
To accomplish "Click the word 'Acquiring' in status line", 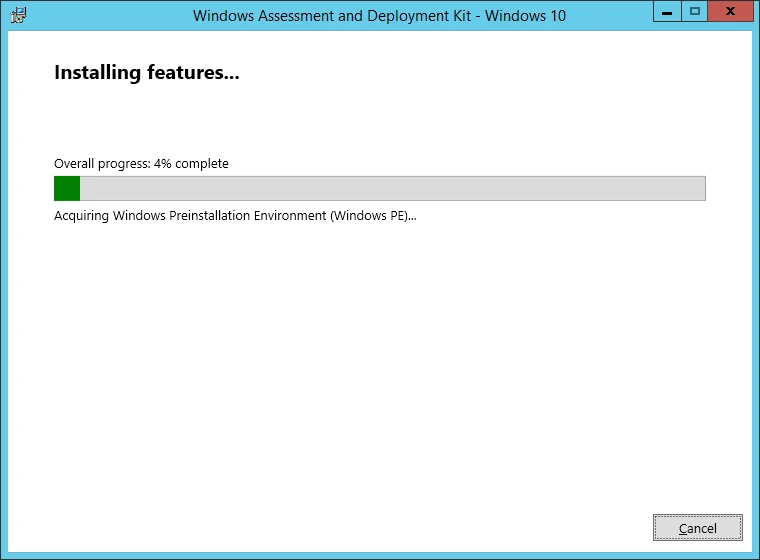I will [81, 216].
